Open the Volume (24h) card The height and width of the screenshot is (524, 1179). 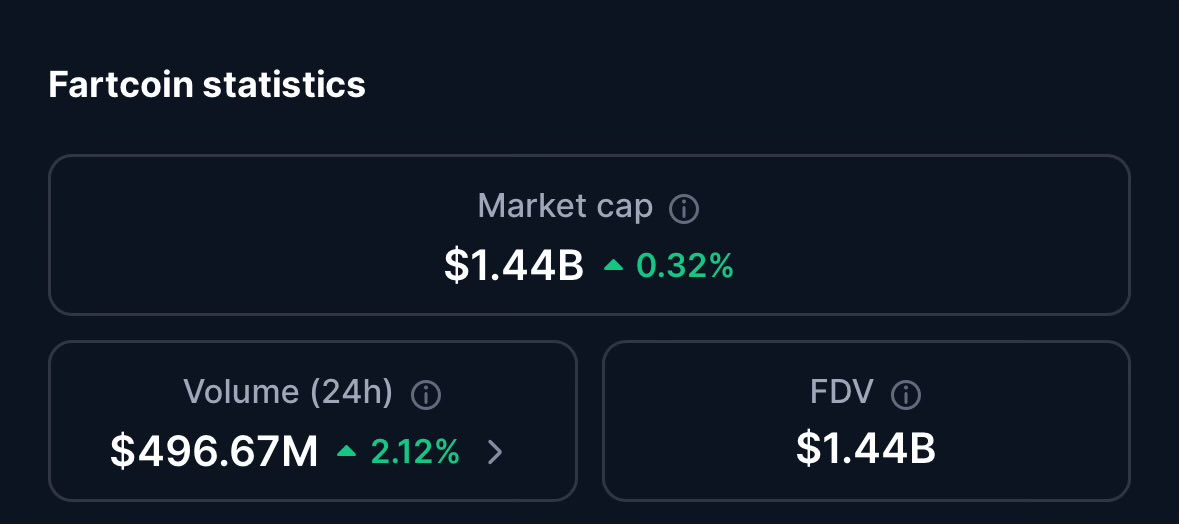tap(313, 421)
